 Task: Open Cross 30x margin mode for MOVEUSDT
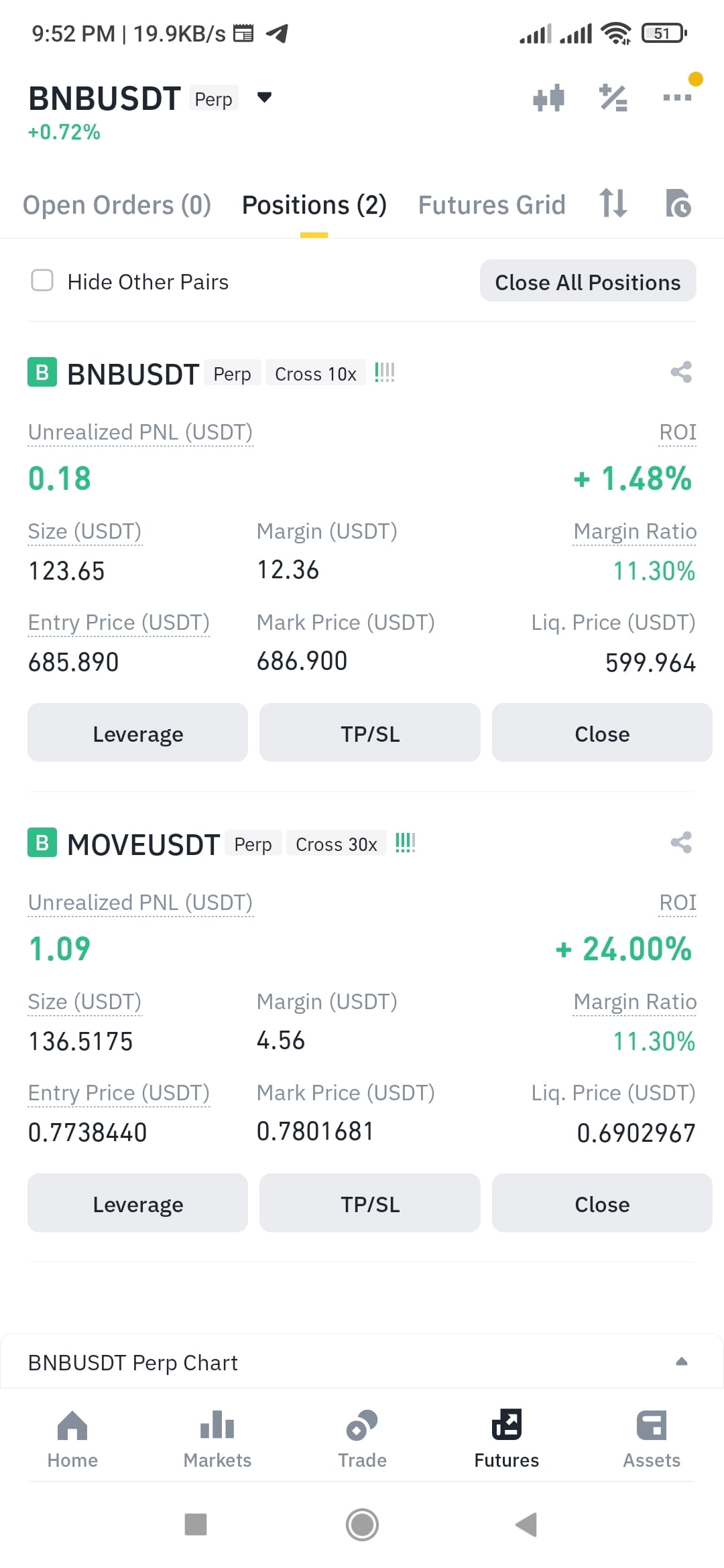[337, 844]
